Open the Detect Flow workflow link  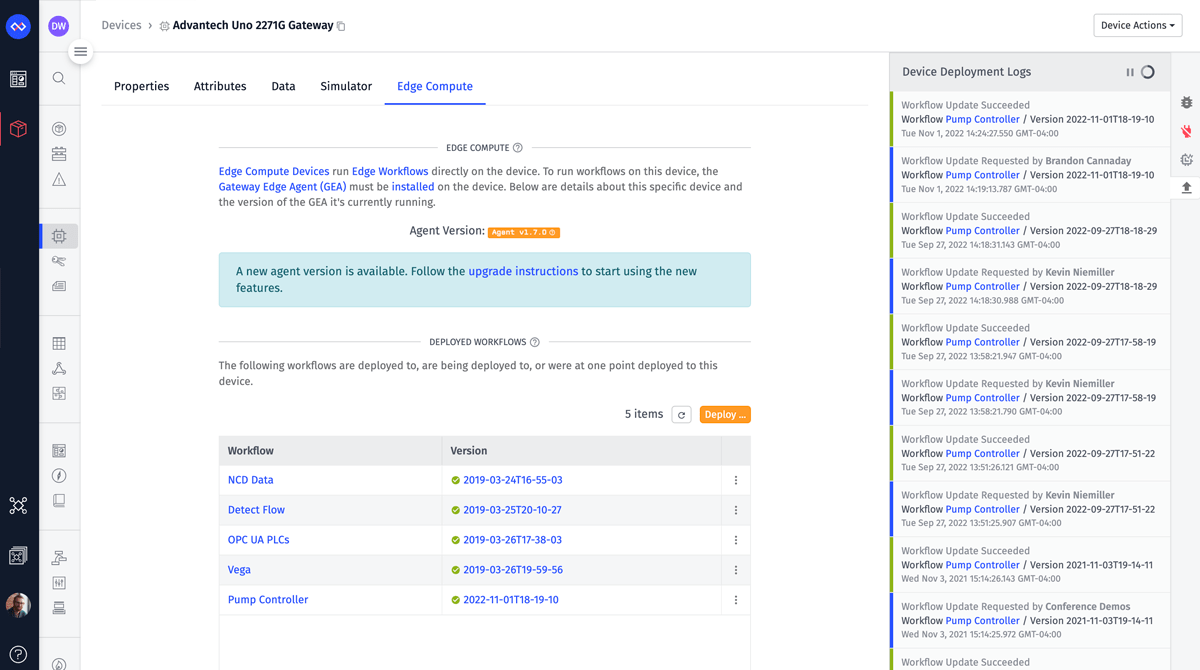click(x=256, y=510)
